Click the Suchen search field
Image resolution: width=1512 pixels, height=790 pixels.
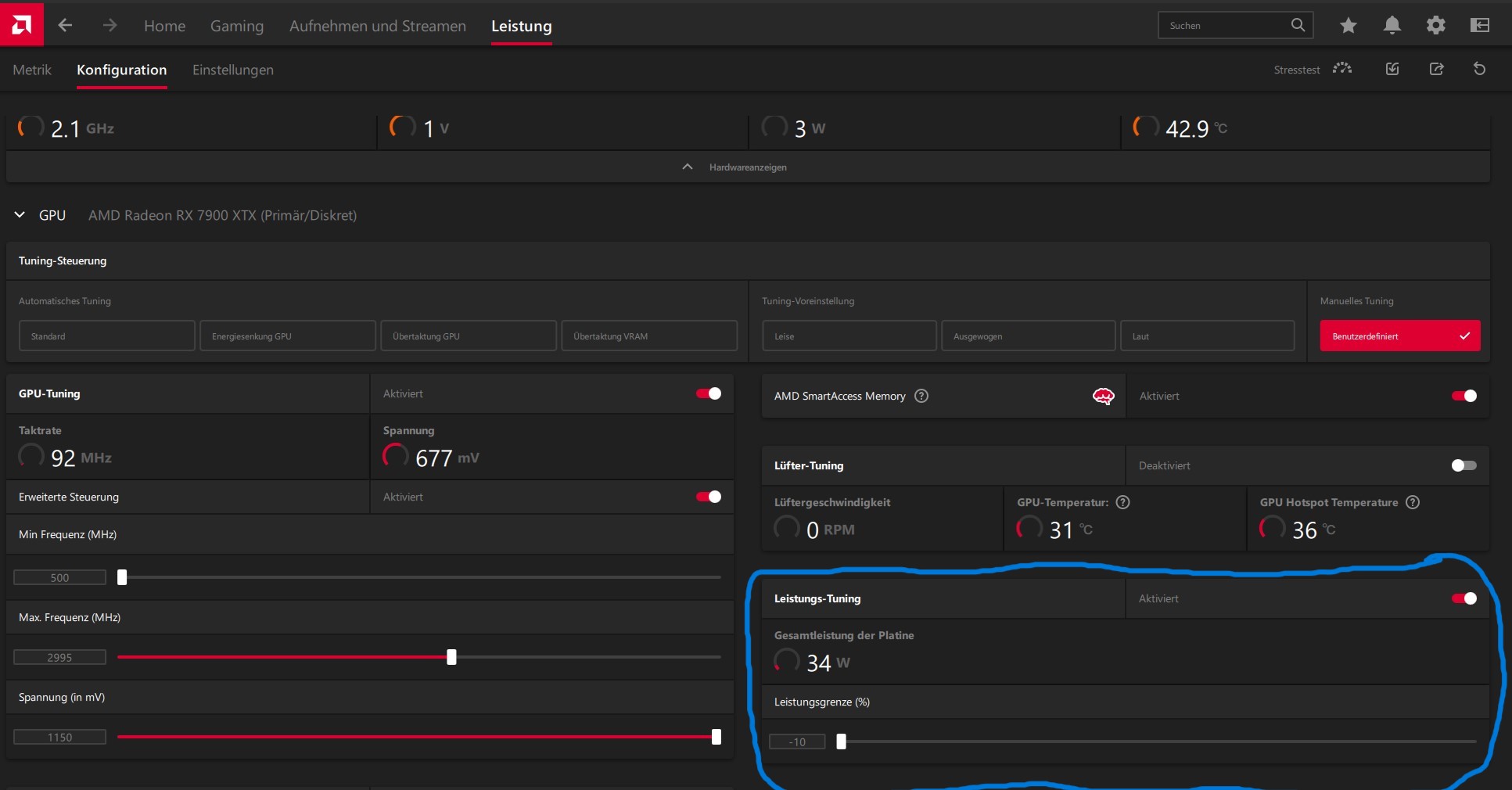pos(1235,25)
